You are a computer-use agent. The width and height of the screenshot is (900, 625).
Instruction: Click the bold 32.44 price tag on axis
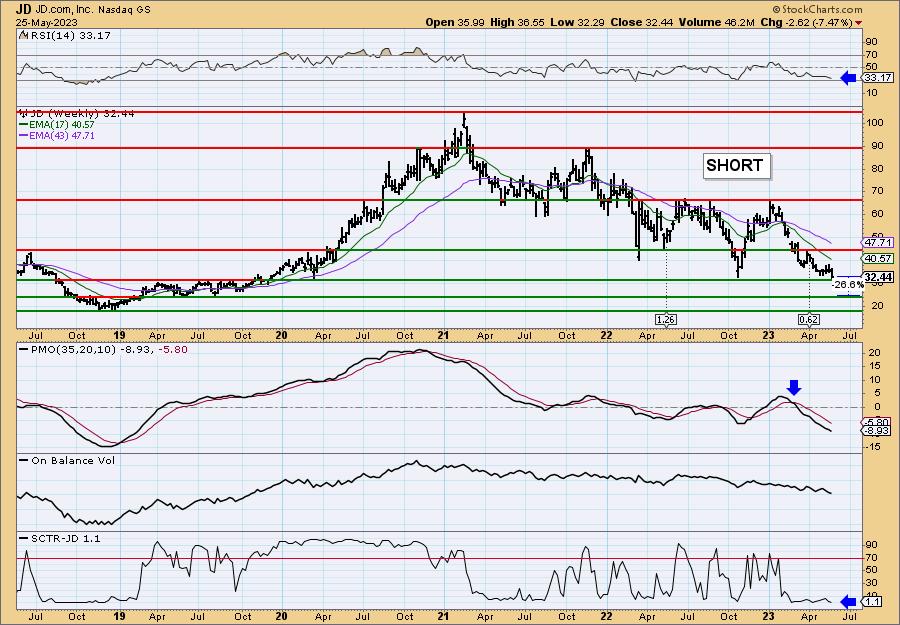pyautogui.click(x=878, y=278)
